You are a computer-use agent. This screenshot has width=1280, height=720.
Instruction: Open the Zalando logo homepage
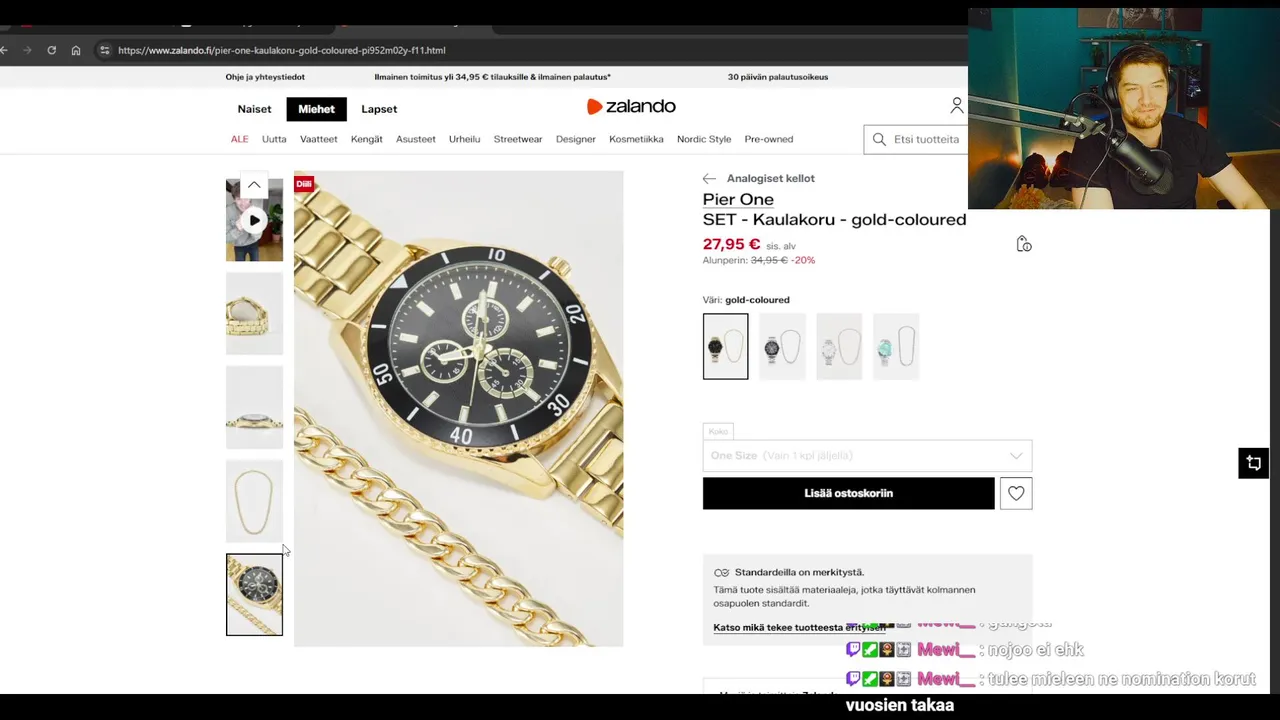631,107
